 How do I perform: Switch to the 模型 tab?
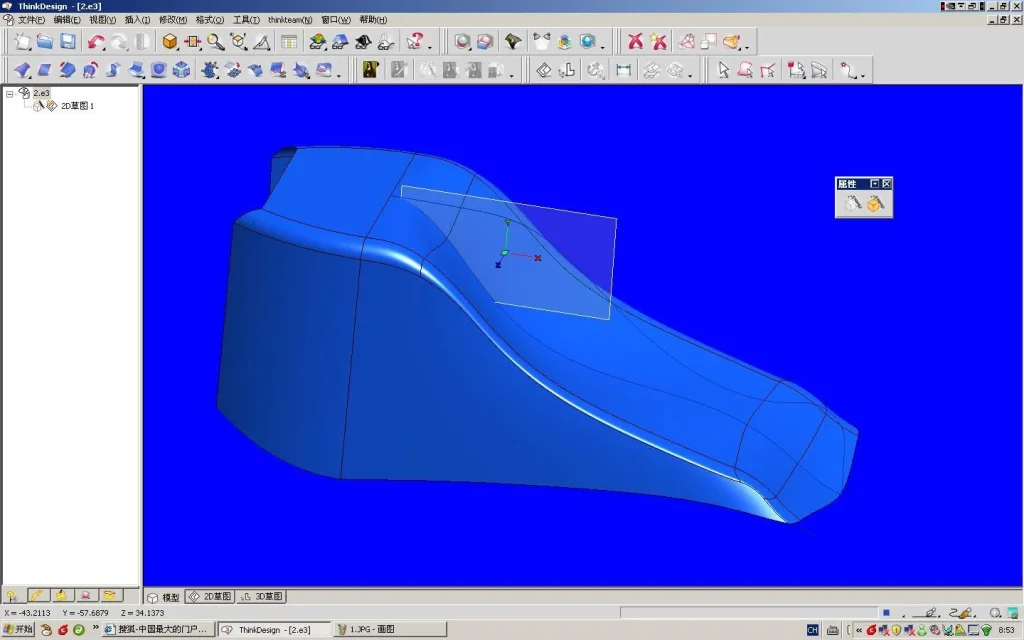(164, 597)
